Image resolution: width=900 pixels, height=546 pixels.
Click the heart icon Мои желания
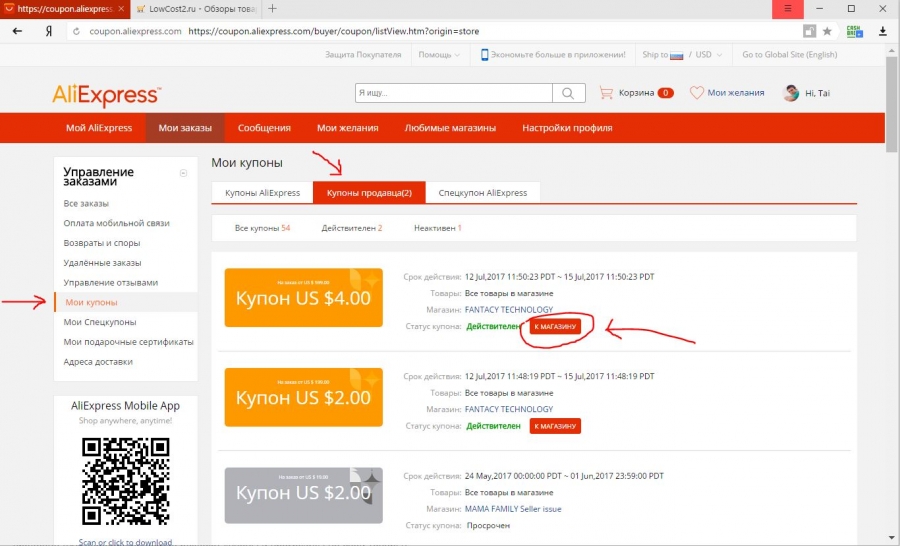pos(696,92)
